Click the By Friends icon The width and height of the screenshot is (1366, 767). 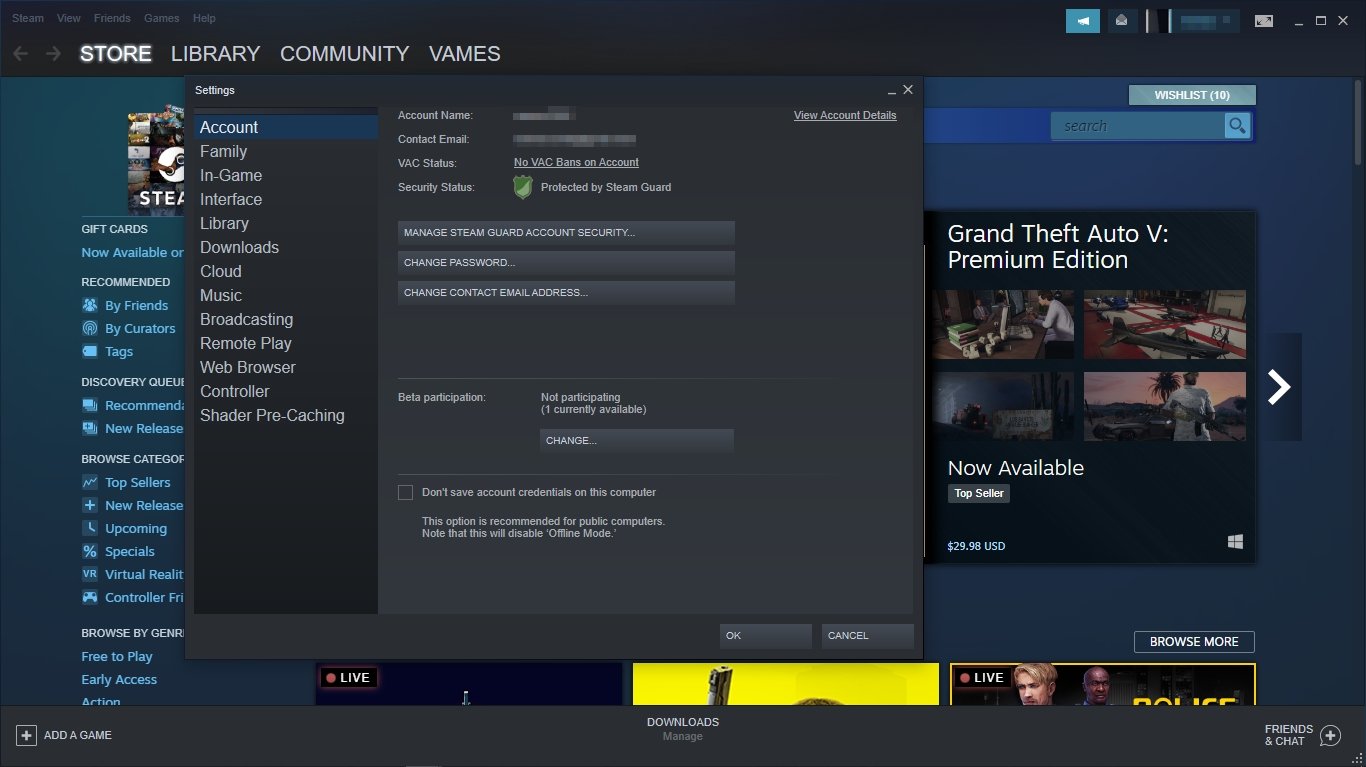pos(89,305)
